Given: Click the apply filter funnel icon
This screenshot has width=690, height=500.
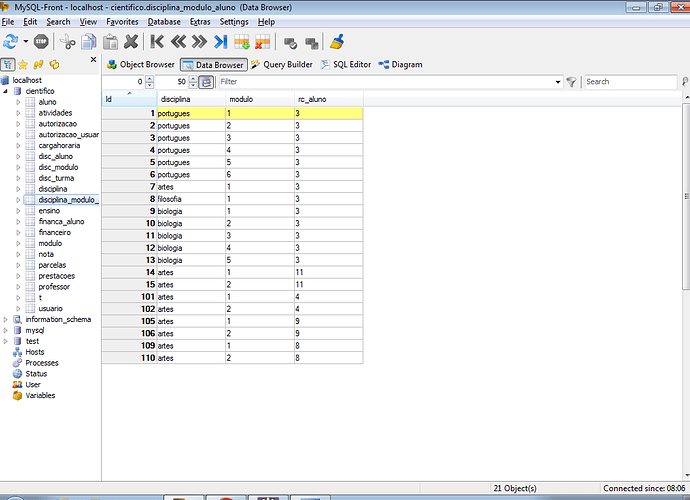Looking at the screenshot, I should pos(571,82).
